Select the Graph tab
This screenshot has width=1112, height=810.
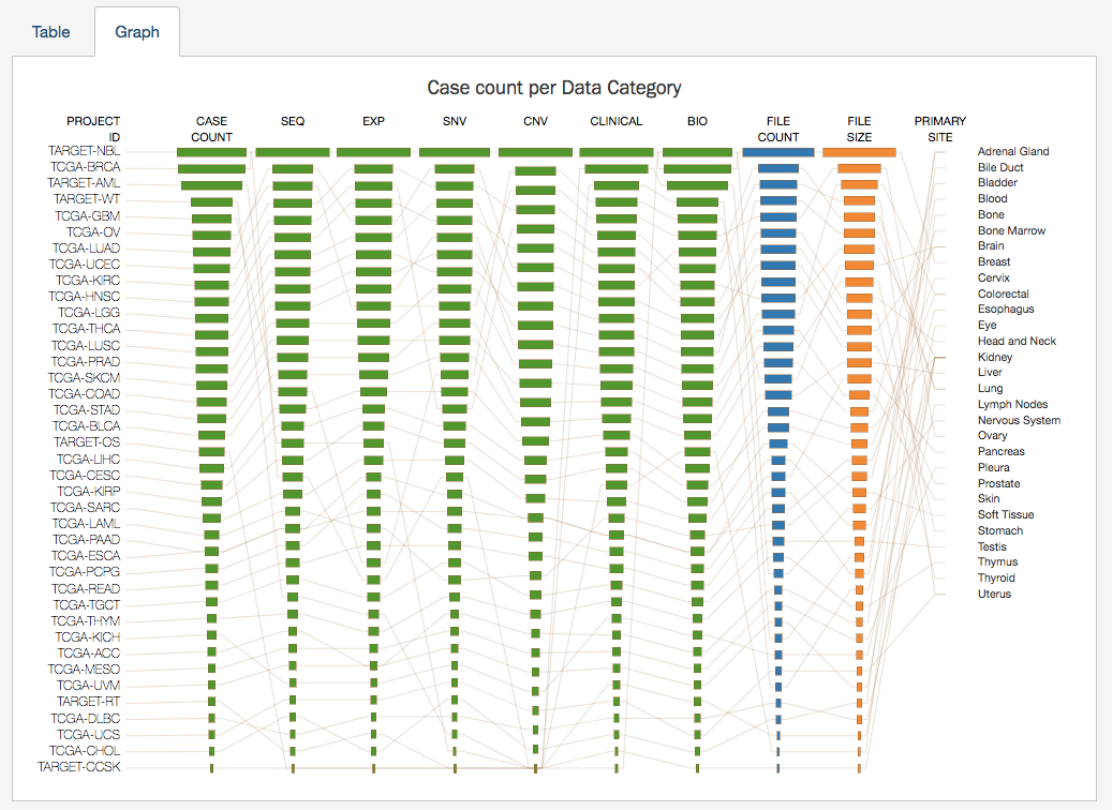(x=137, y=32)
